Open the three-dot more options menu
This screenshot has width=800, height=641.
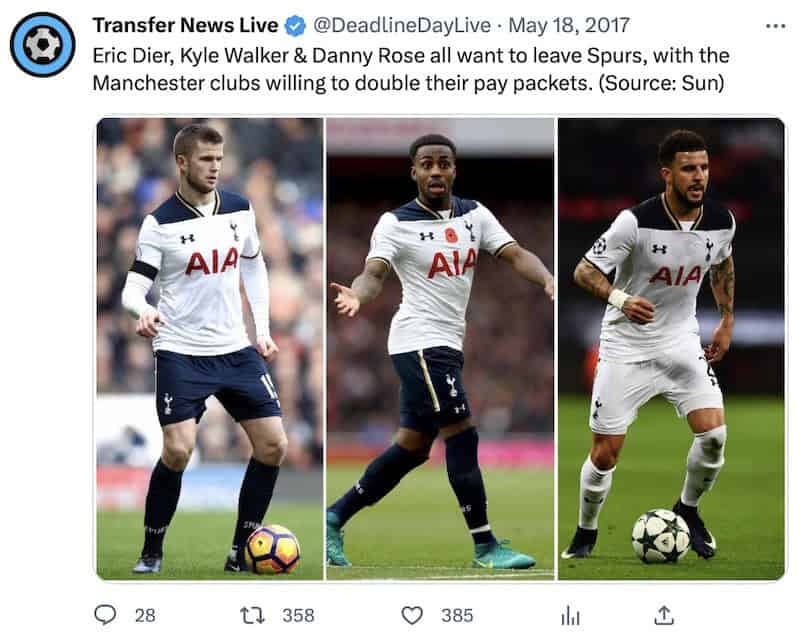click(x=776, y=26)
